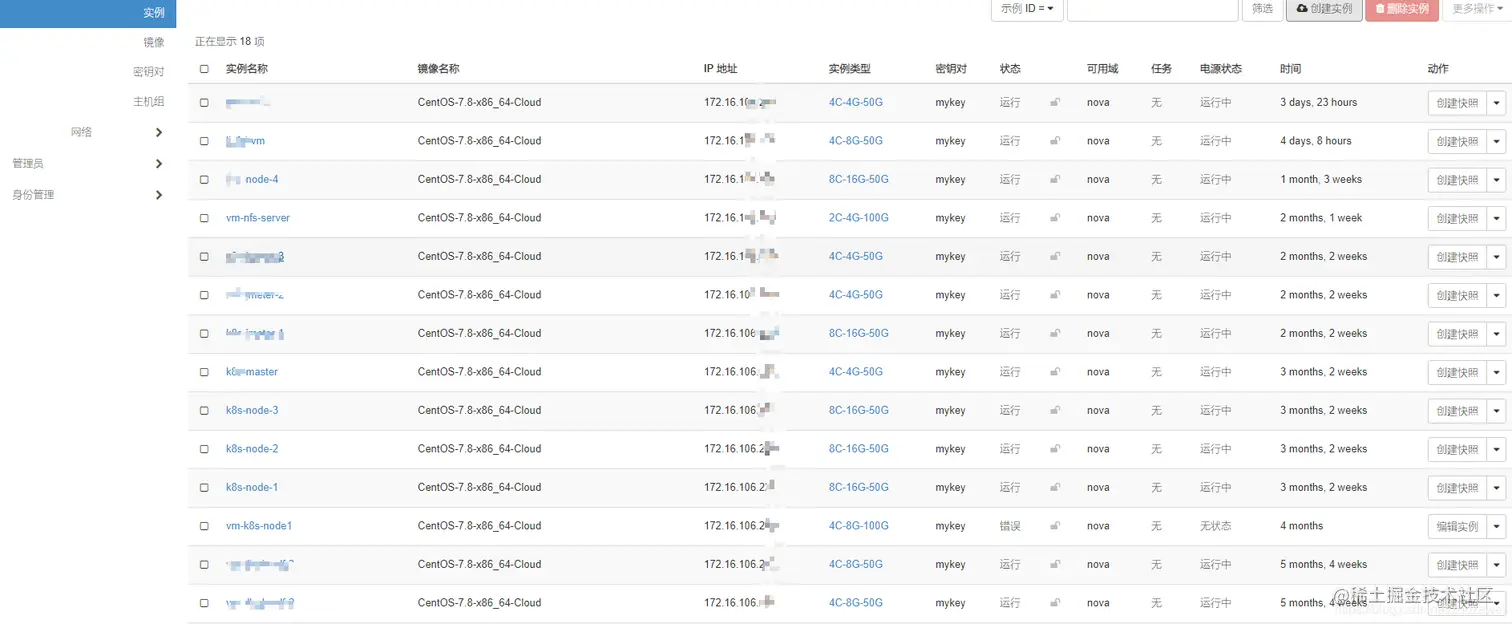The image size is (1512, 624).
Task: Expand the 网络 sidebar section
Action: (158, 132)
